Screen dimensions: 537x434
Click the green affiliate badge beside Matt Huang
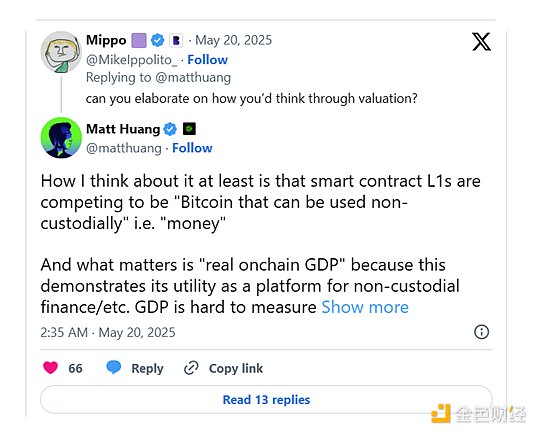click(189, 129)
